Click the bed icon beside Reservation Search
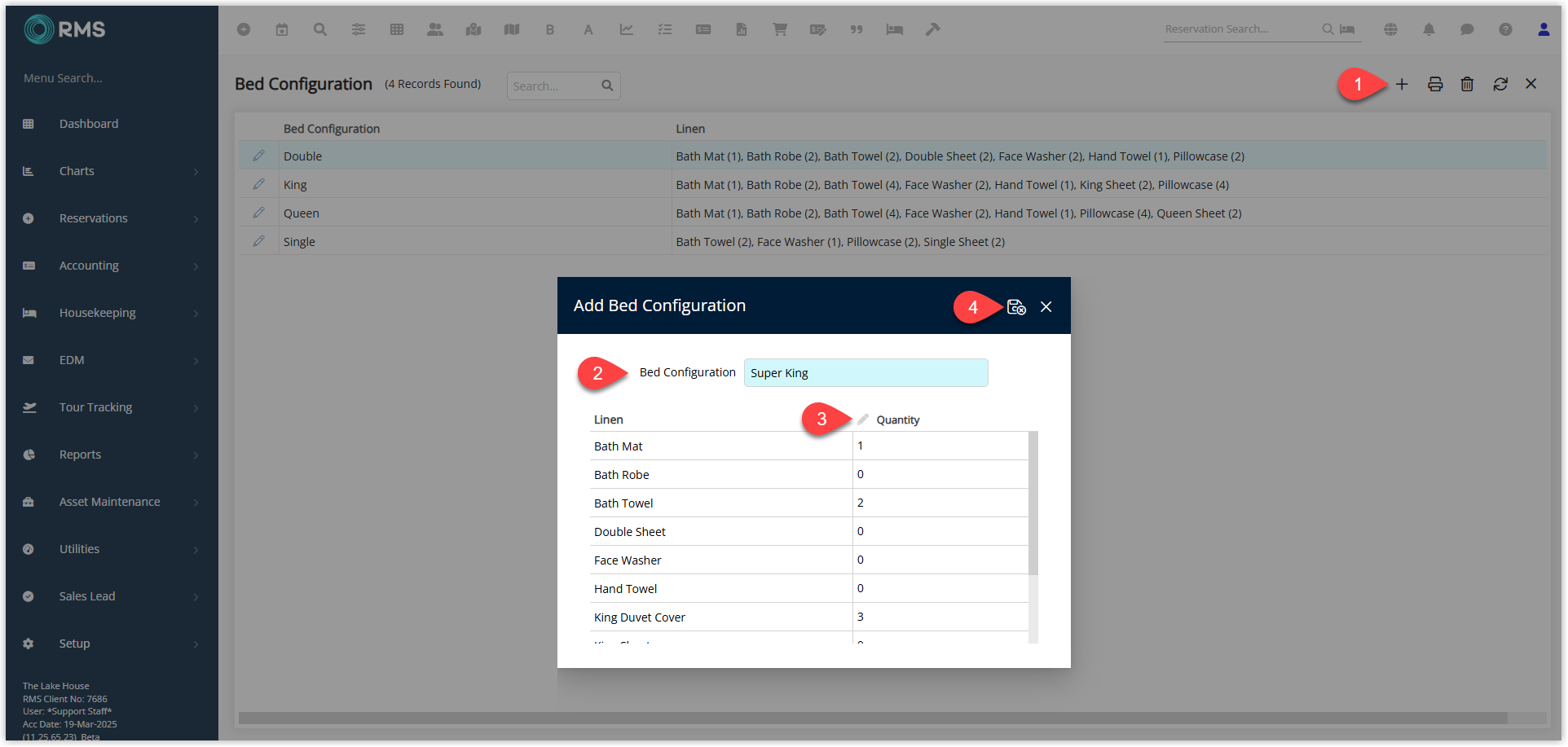The image size is (1568, 747). tap(1348, 29)
